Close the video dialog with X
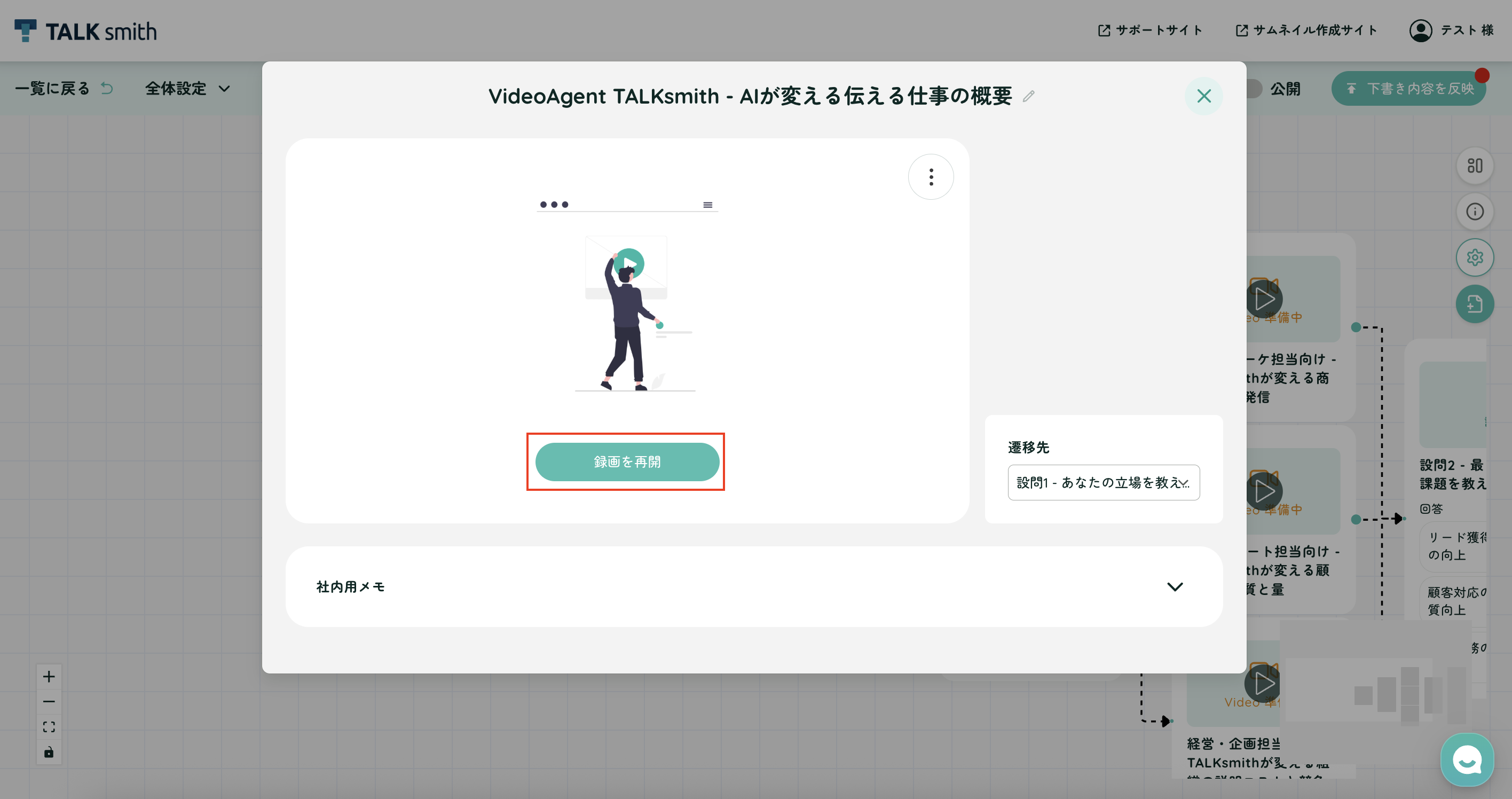Image resolution: width=1512 pixels, height=799 pixels. tap(1203, 96)
